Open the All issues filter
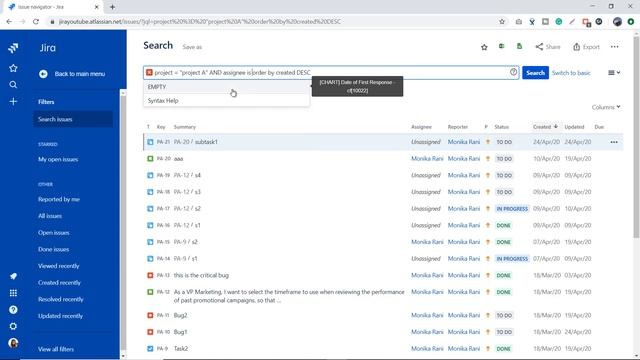Image resolution: width=640 pixels, height=360 pixels. 50,216
